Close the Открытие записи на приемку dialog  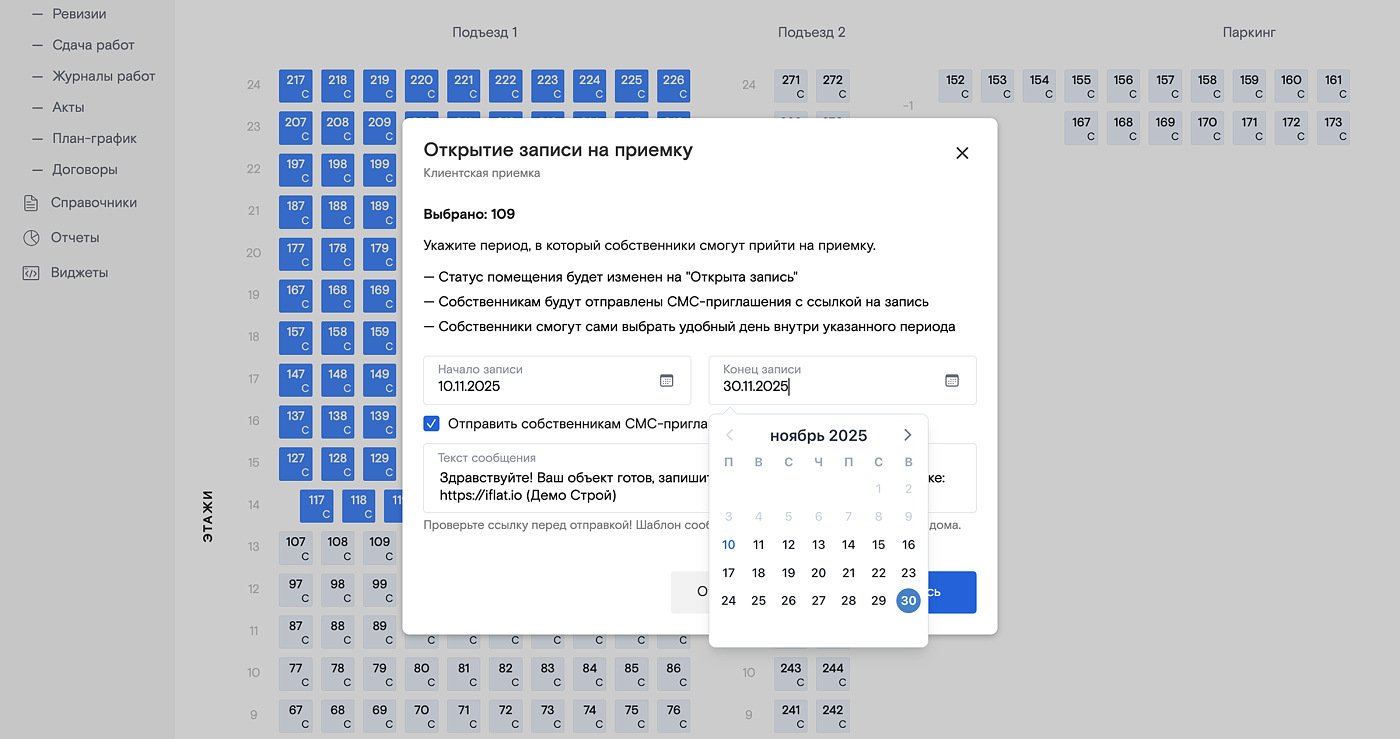pyautogui.click(x=962, y=153)
